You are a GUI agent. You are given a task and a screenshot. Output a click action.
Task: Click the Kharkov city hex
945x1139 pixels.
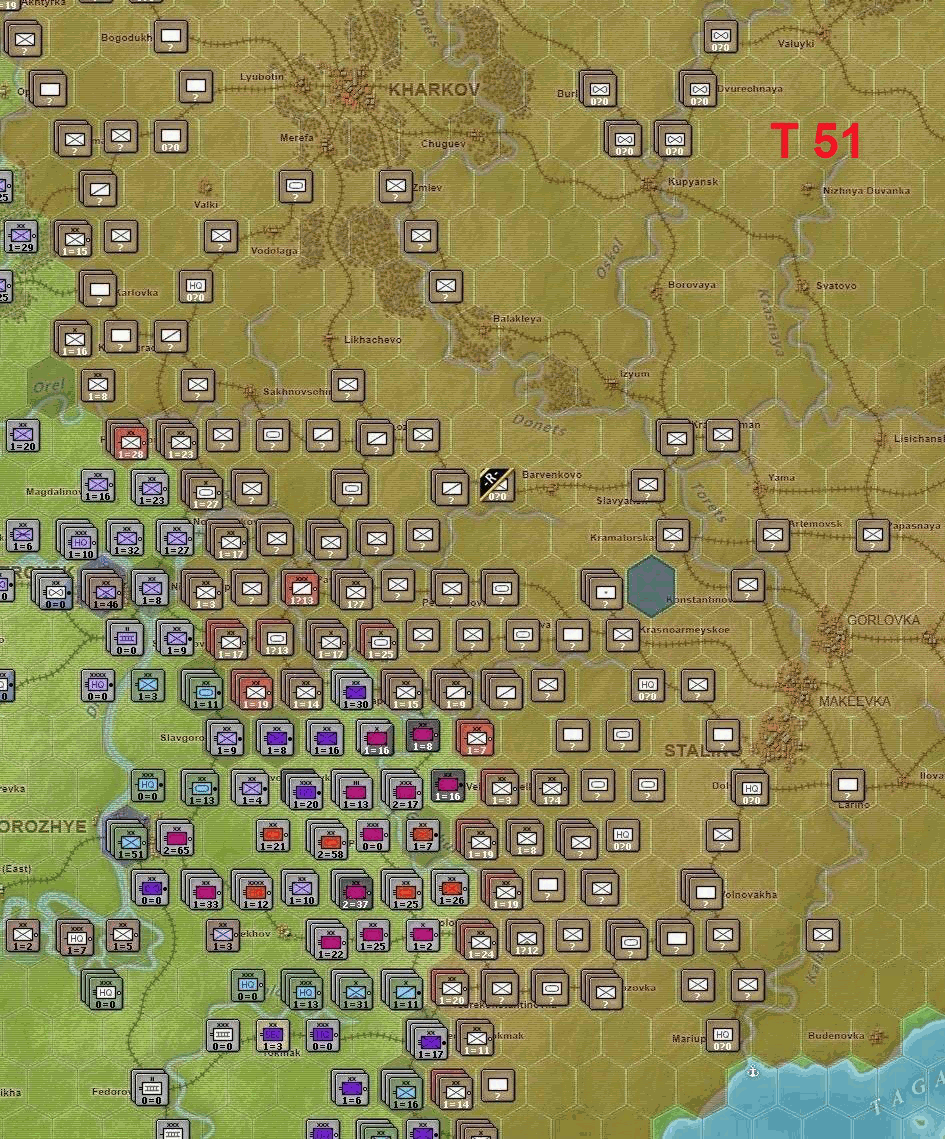pyautogui.click(x=352, y=92)
